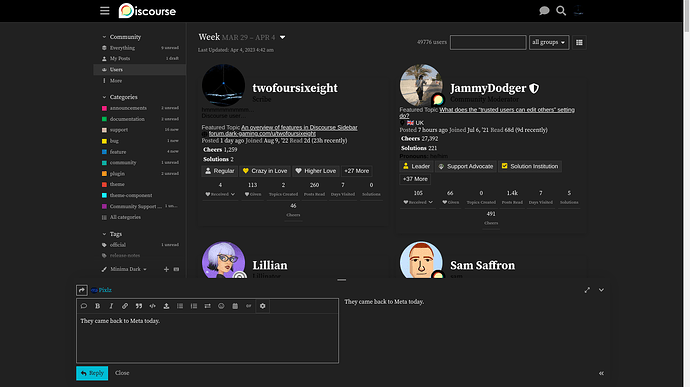Insert preformatted code in composer
The width and height of the screenshot is (690, 387).
click(x=152, y=306)
